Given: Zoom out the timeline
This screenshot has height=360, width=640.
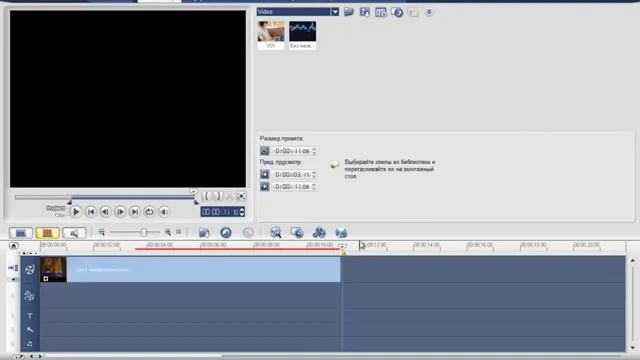Looking at the screenshot, I should click(102, 232).
